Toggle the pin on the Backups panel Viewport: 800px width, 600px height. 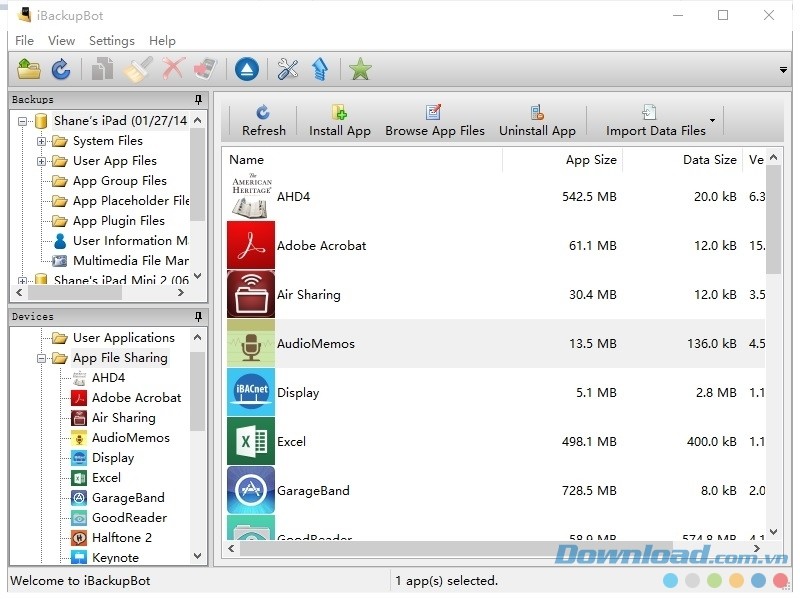pyautogui.click(x=198, y=100)
